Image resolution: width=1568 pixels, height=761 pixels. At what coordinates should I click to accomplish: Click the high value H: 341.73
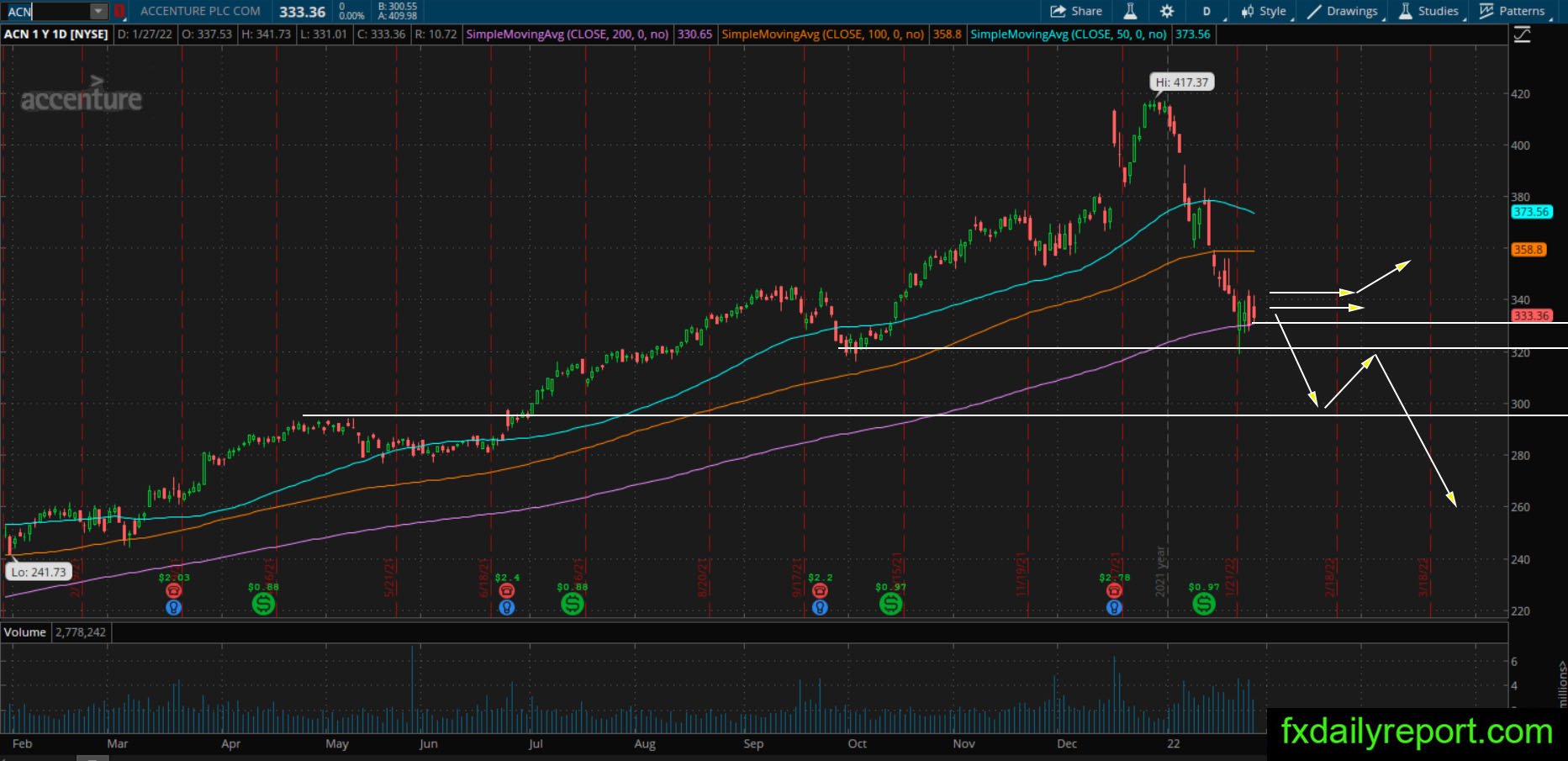[266, 34]
